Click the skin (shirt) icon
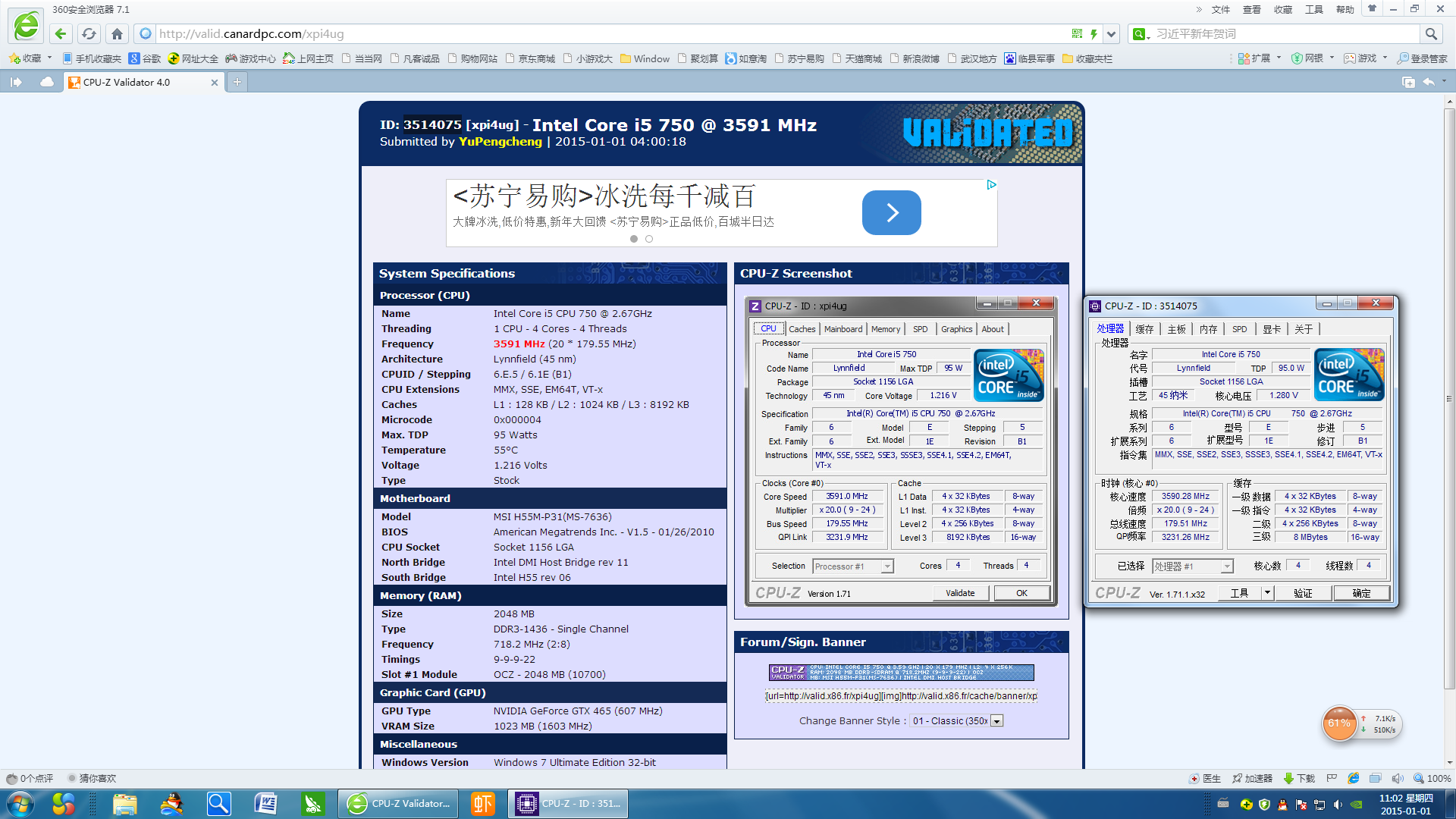Screen dimensions: 1456x819 tap(1372, 8)
